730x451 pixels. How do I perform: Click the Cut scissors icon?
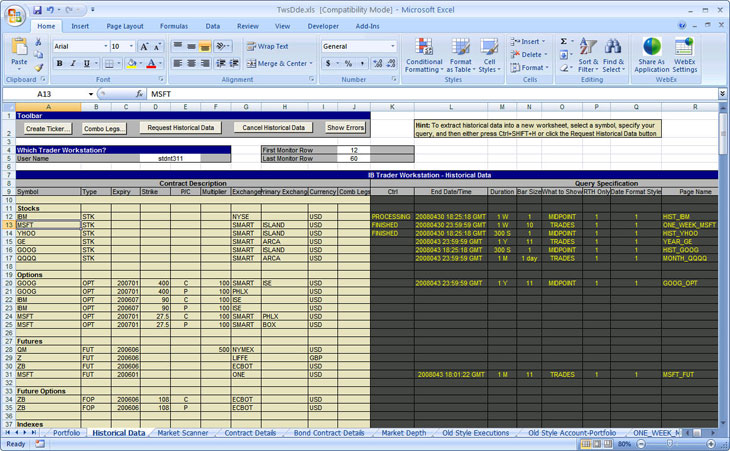point(39,42)
